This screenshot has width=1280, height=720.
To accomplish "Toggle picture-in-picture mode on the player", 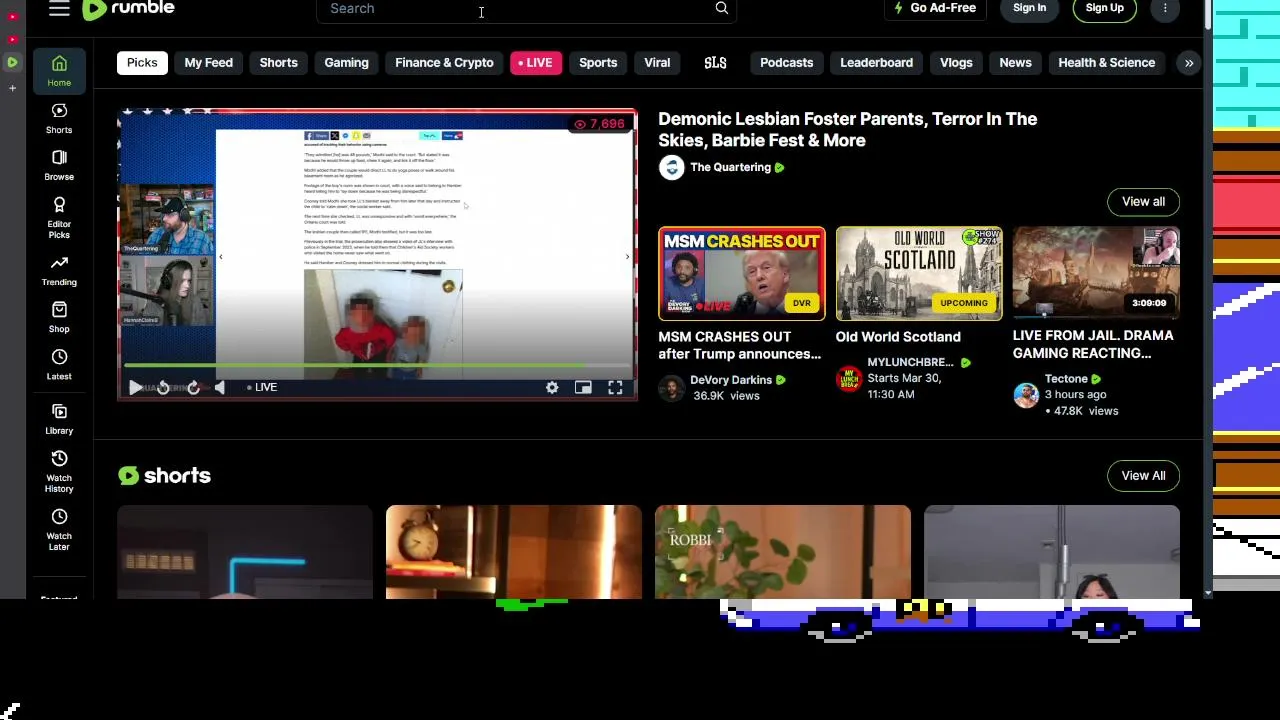I will coord(583,387).
